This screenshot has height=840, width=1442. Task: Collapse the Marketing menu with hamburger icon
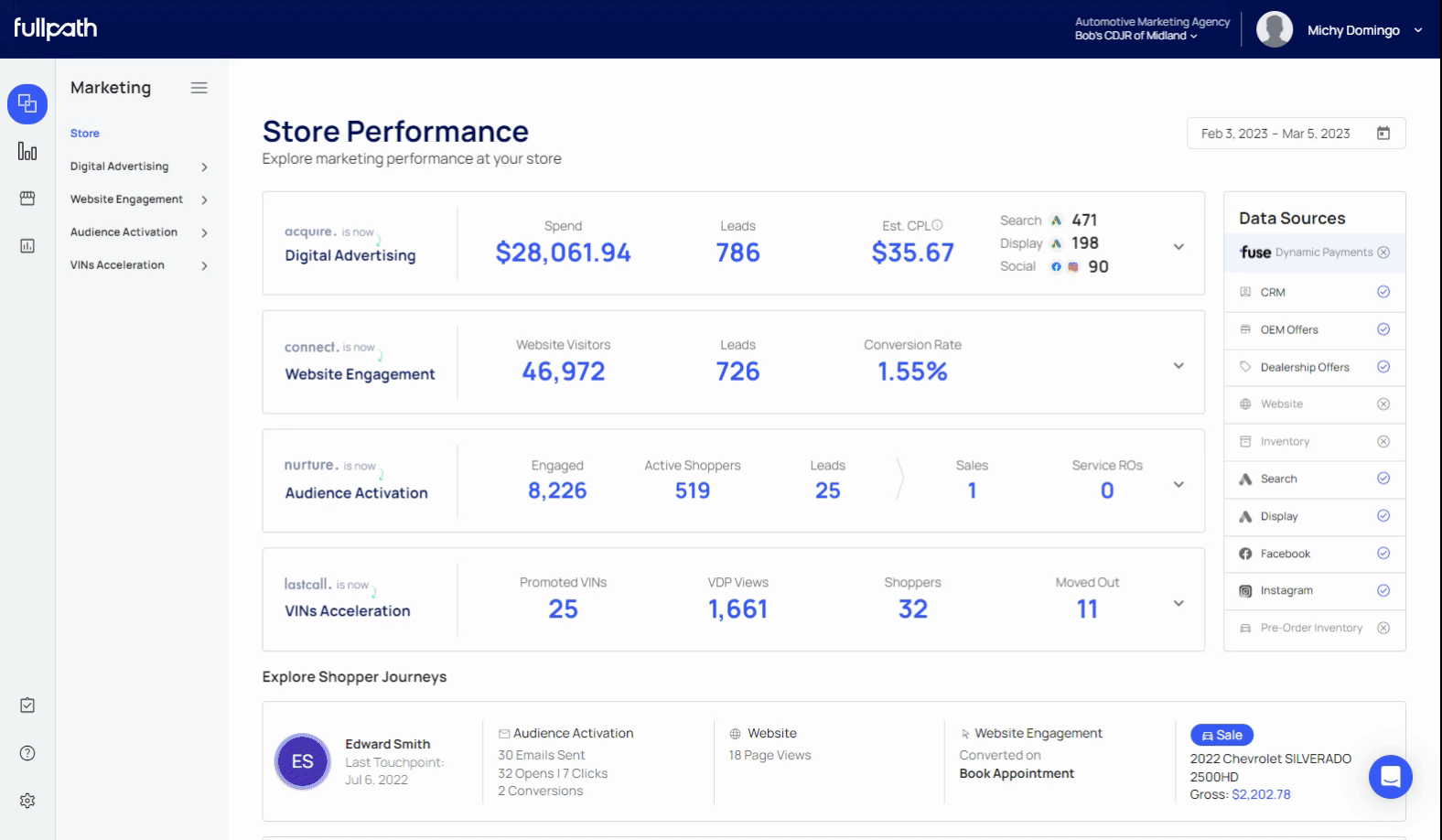point(199,88)
